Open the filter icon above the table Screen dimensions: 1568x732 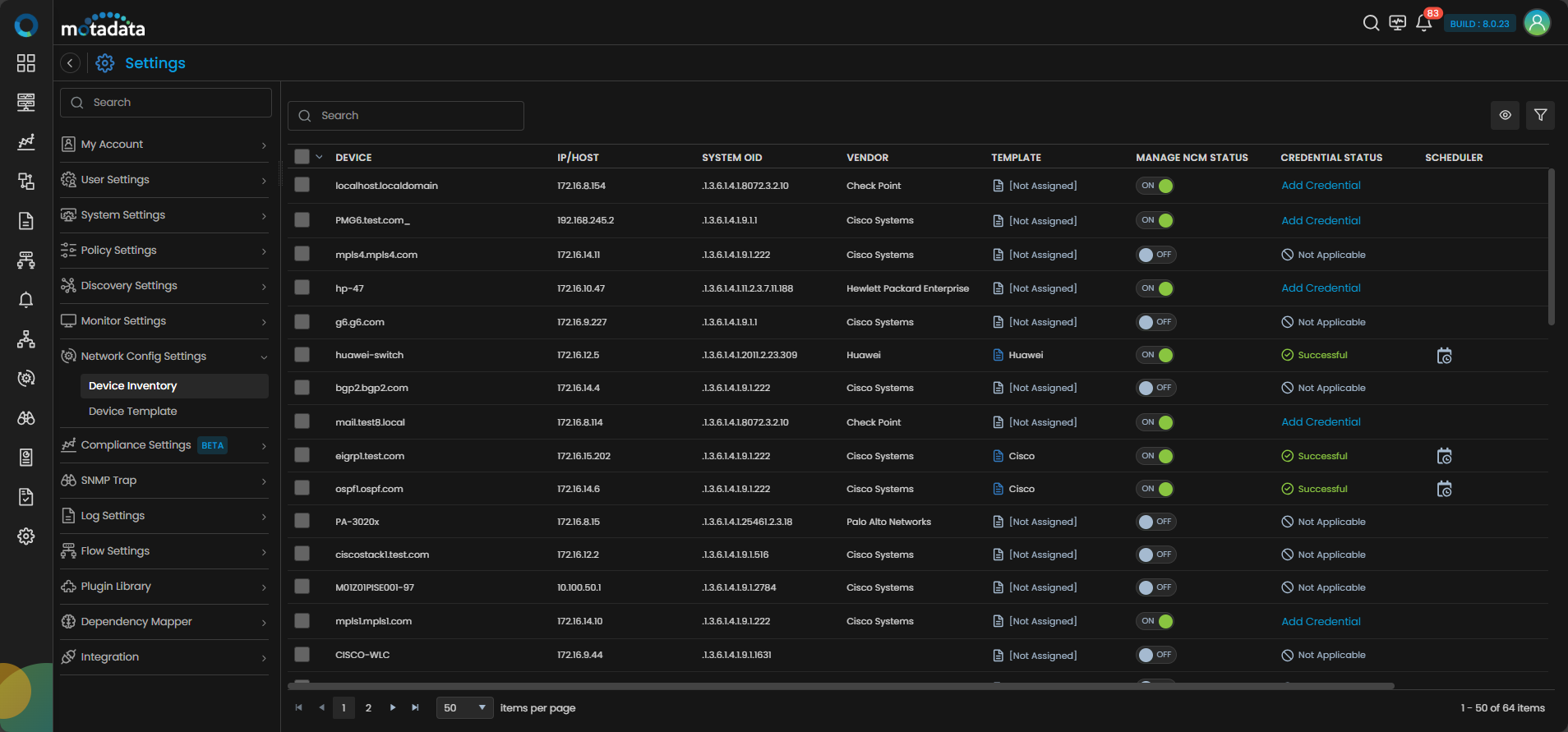[x=1540, y=116]
